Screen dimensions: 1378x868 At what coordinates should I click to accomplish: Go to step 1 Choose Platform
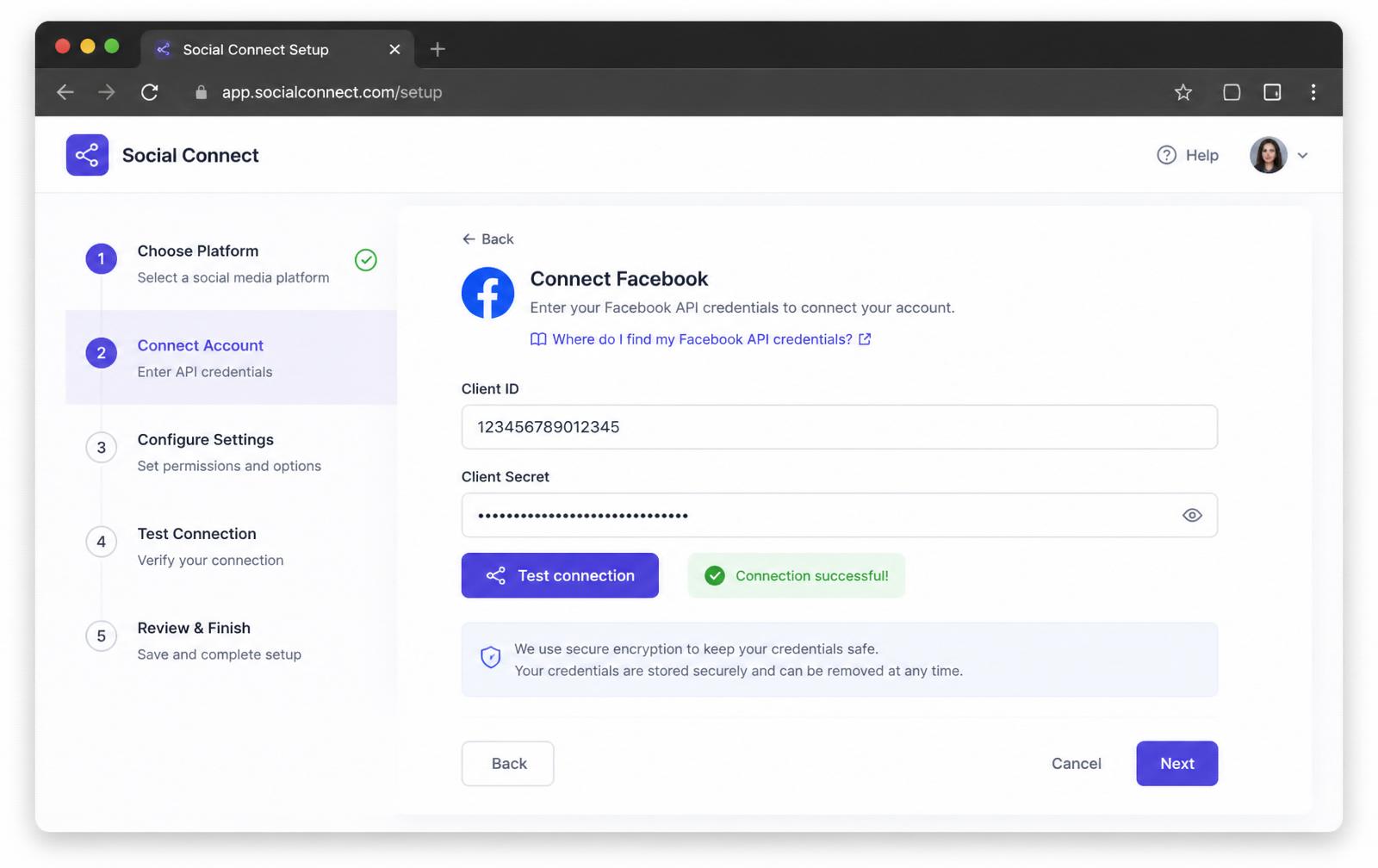pos(231,263)
